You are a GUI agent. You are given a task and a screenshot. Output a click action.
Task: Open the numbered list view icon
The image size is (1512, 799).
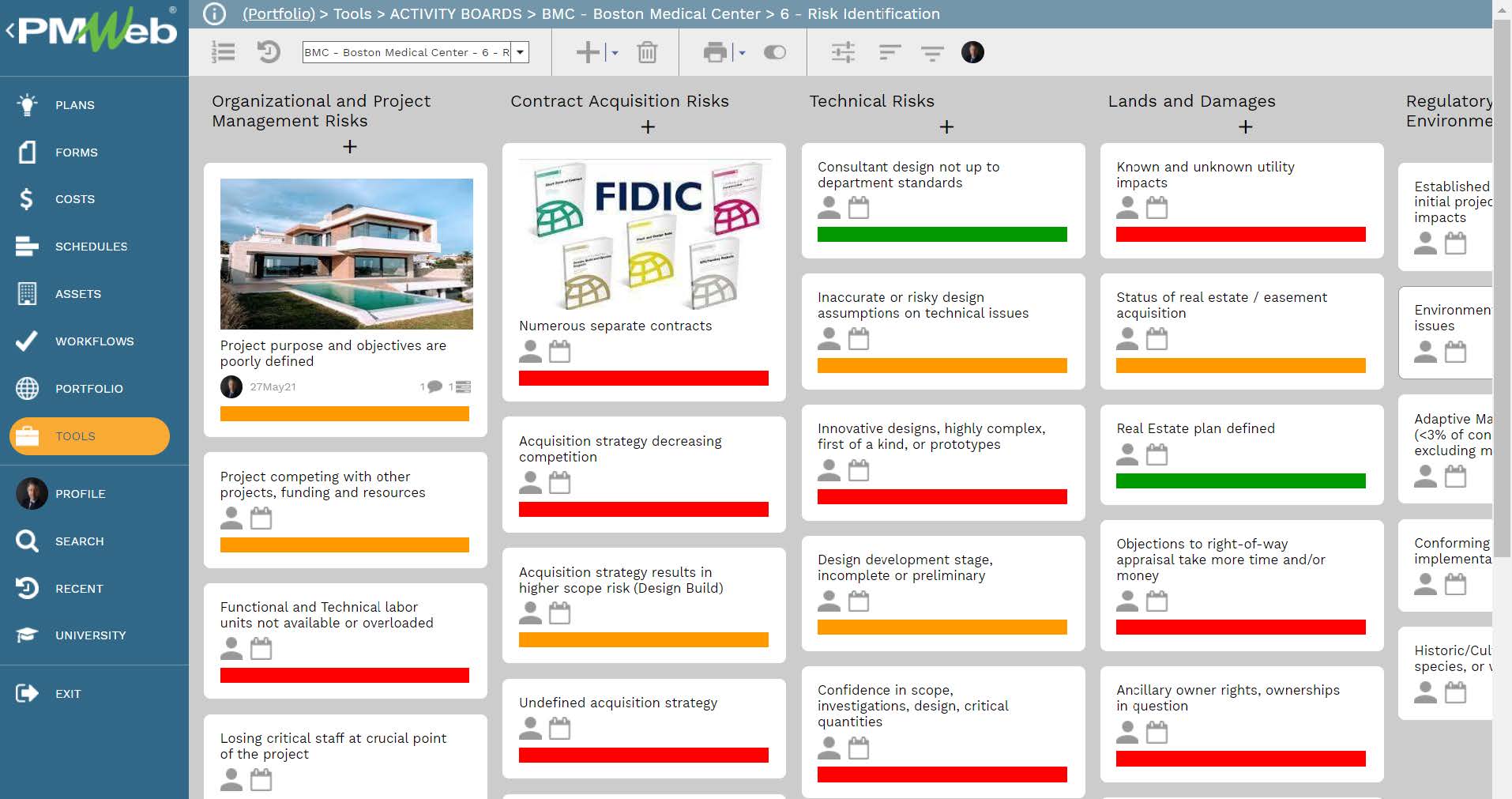point(224,53)
